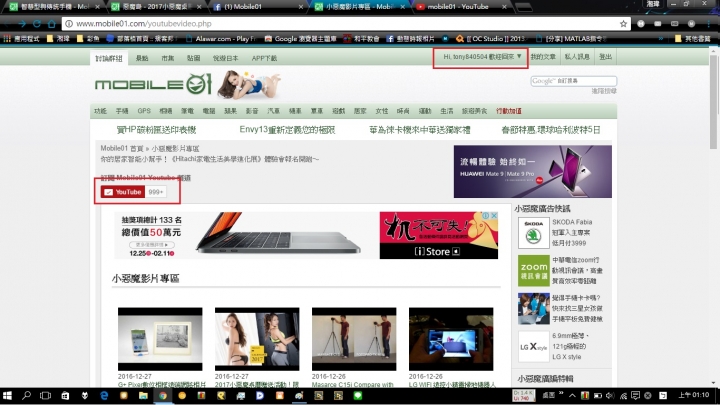The width and height of the screenshot is (720, 405).
Task: Open the GPS category menu
Action: click(x=144, y=111)
